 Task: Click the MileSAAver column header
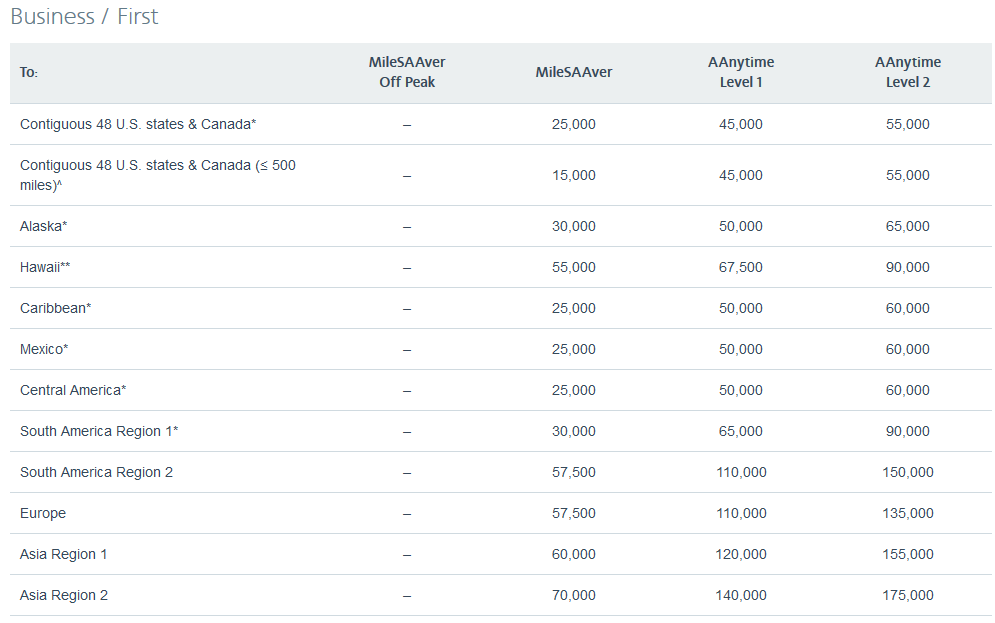574,72
